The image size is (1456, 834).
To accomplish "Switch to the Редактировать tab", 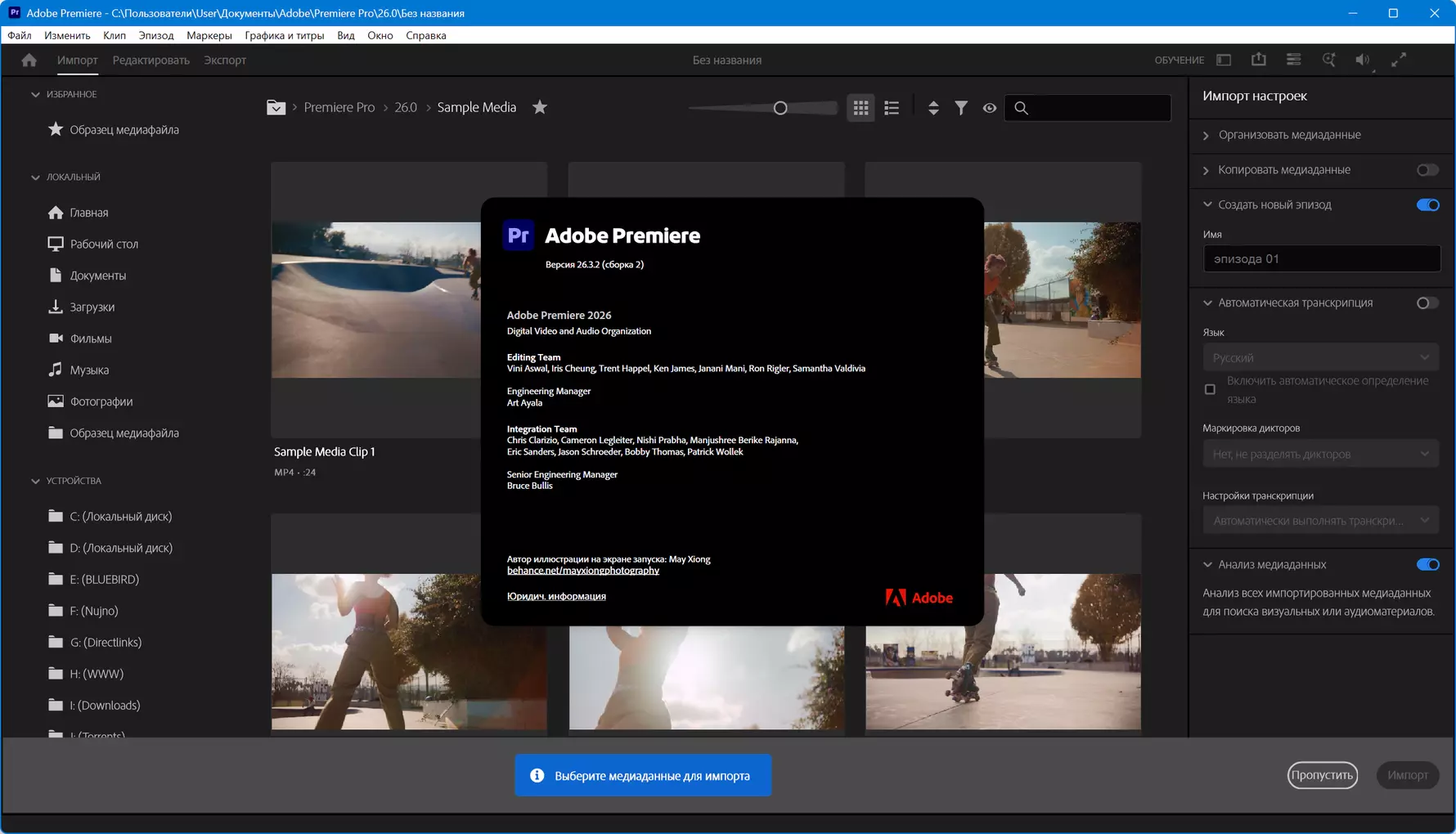I will pyautogui.click(x=151, y=60).
